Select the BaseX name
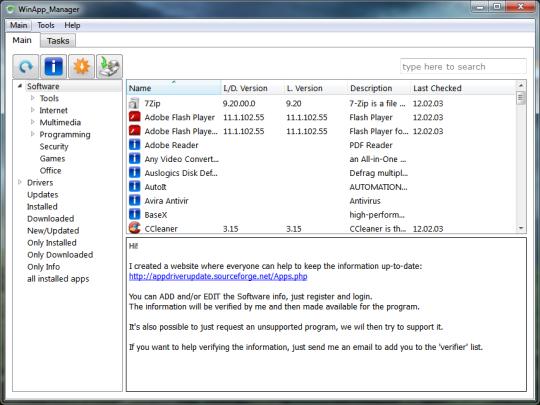 pos(156,215)
